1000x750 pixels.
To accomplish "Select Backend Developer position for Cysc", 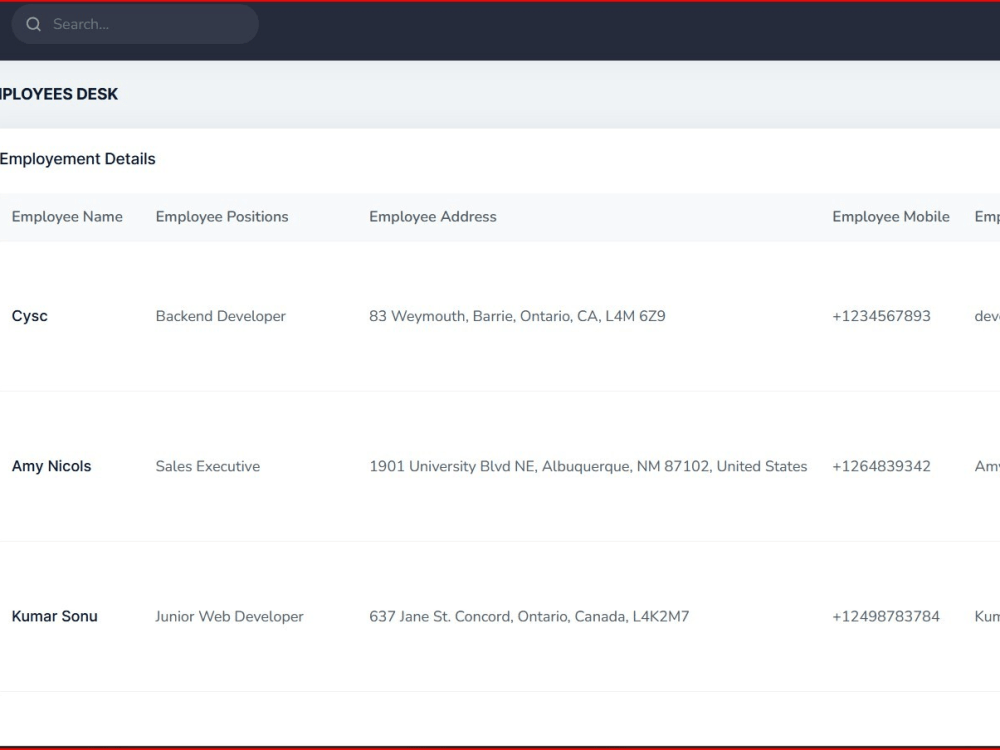I will [220, 316].
